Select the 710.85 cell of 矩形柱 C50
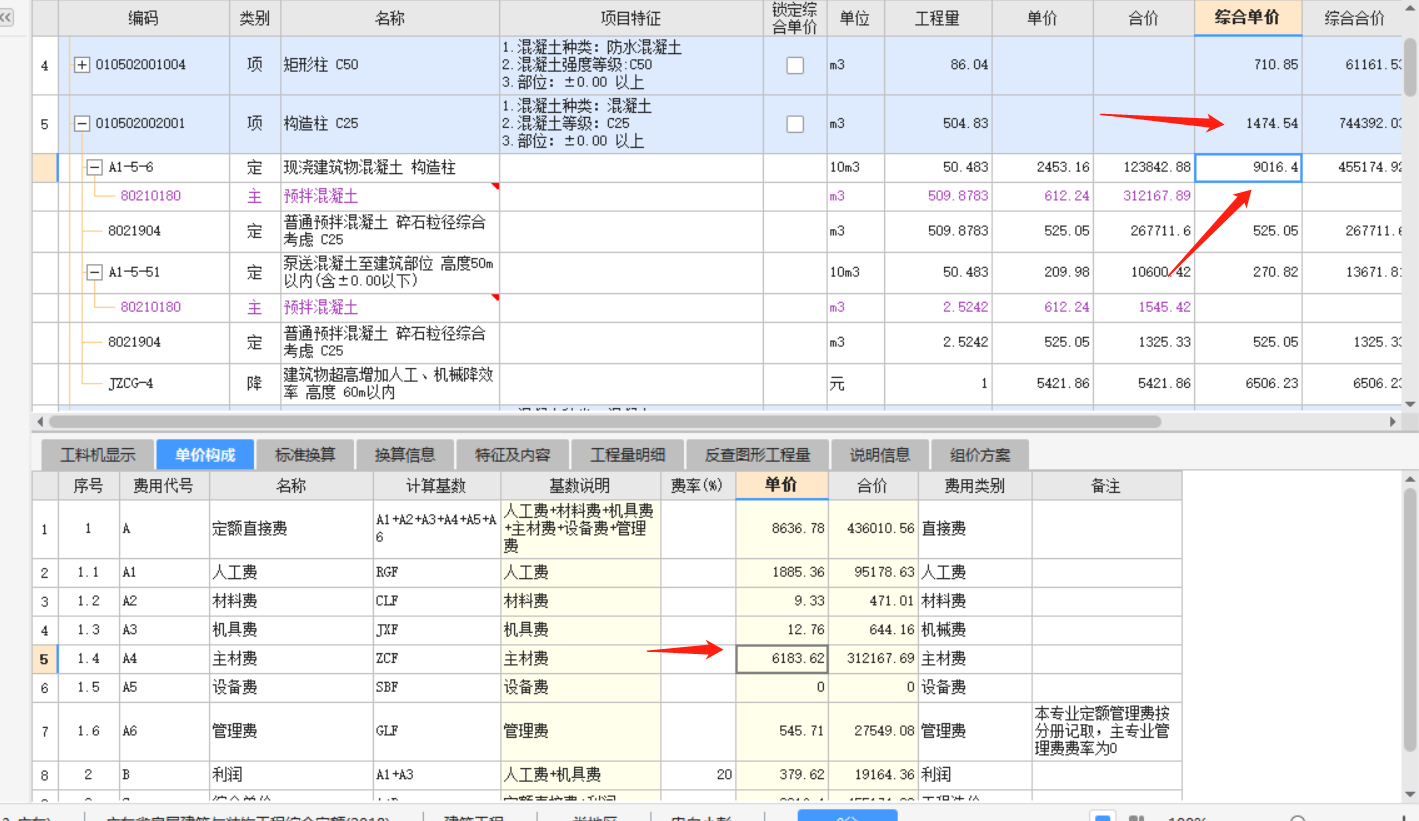Viewport: 1419px width, 821px height. [1249, 65]
